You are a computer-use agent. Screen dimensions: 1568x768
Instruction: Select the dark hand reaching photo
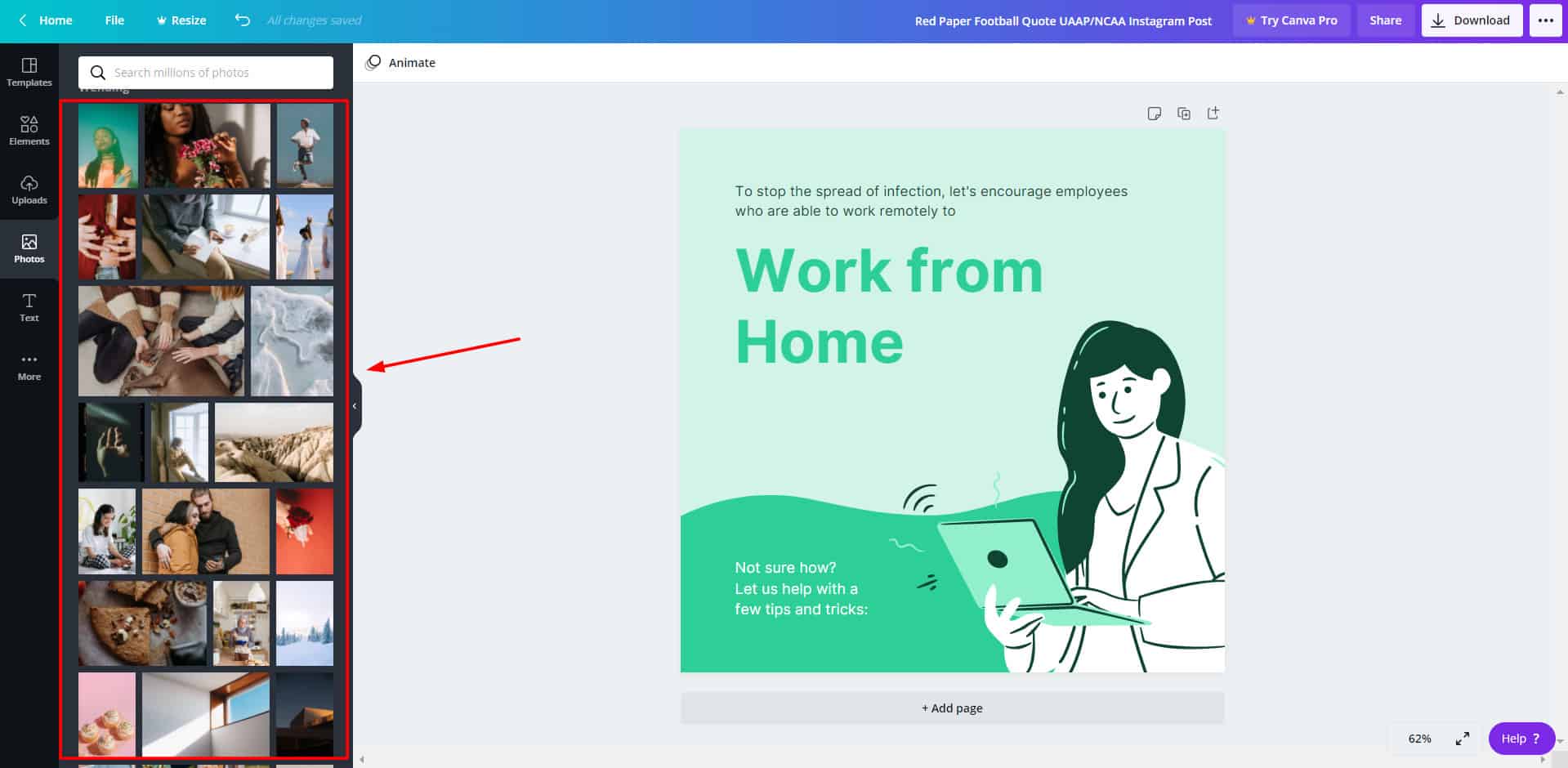tap(111, 442)
